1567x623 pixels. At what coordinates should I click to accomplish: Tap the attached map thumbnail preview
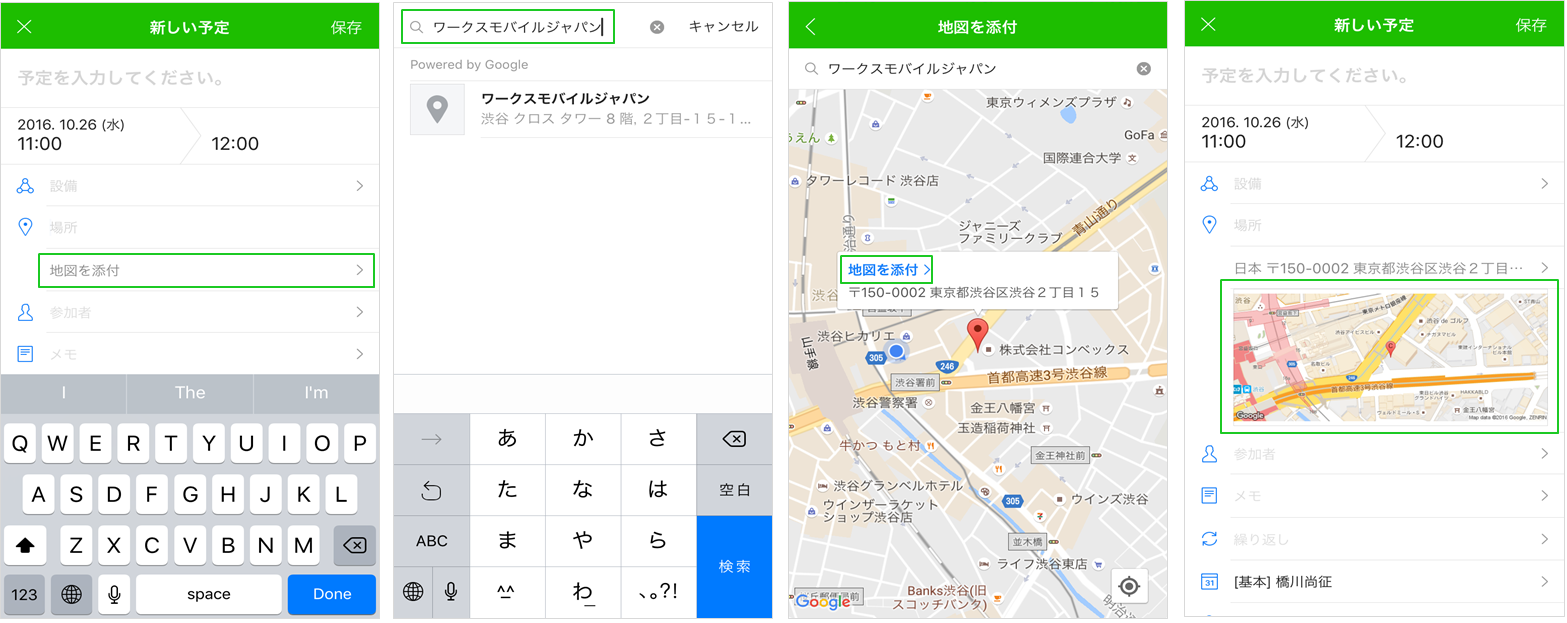click(x=1389, y=356)
